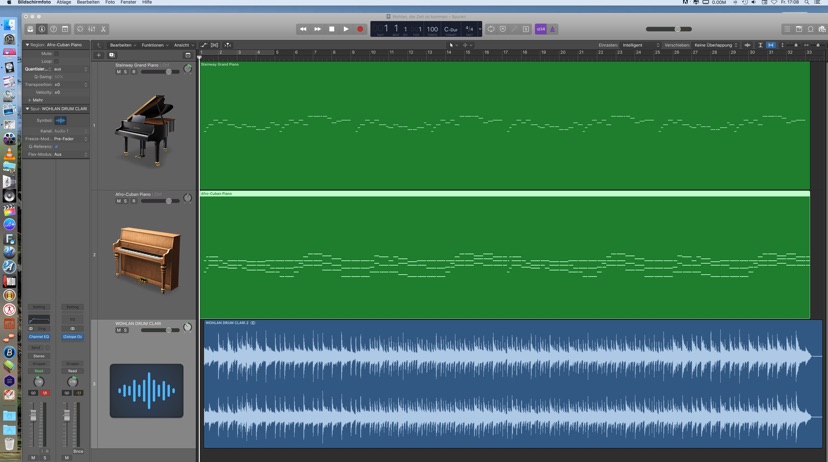828x462 pixels.
Task: Toggle the Cycle mode button
Action: pos(491,29)
